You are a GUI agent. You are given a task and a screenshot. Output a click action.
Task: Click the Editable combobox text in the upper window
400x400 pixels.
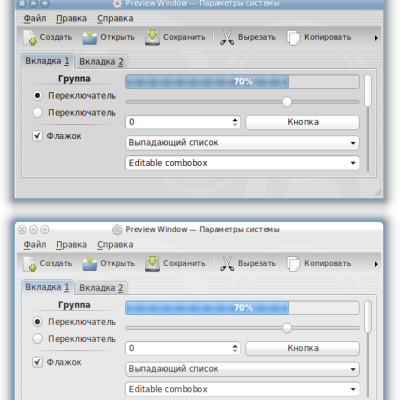click(x=168, y=163)
